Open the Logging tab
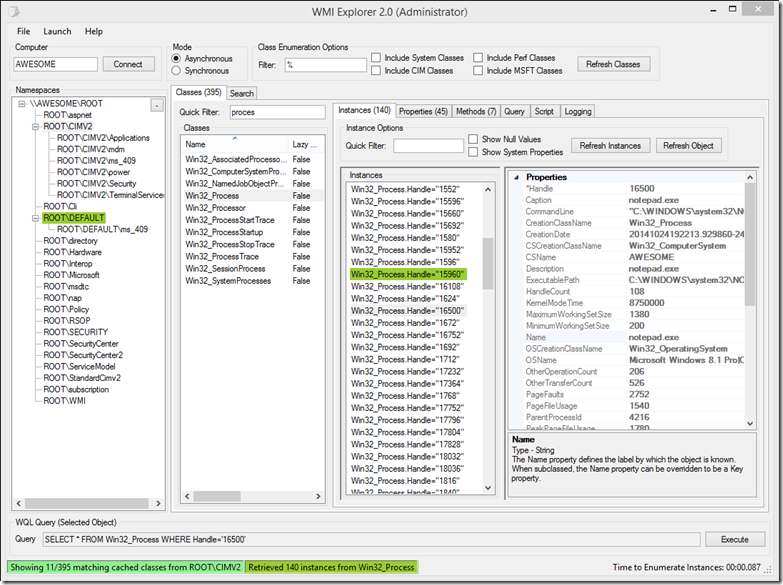Viewport: 783px width, 585px height. (578, 111)
